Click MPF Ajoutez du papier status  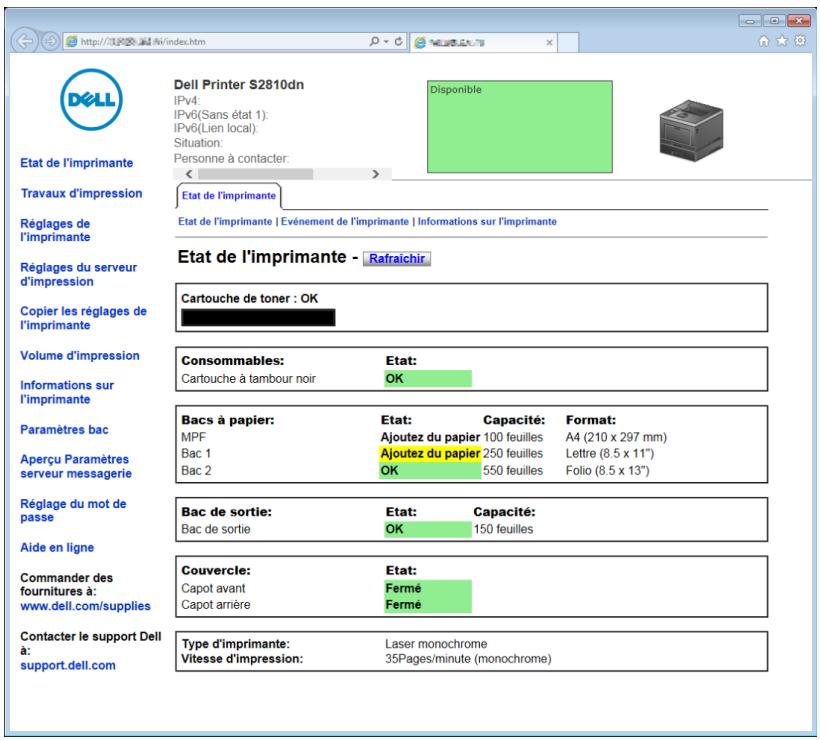click(430, 437)
